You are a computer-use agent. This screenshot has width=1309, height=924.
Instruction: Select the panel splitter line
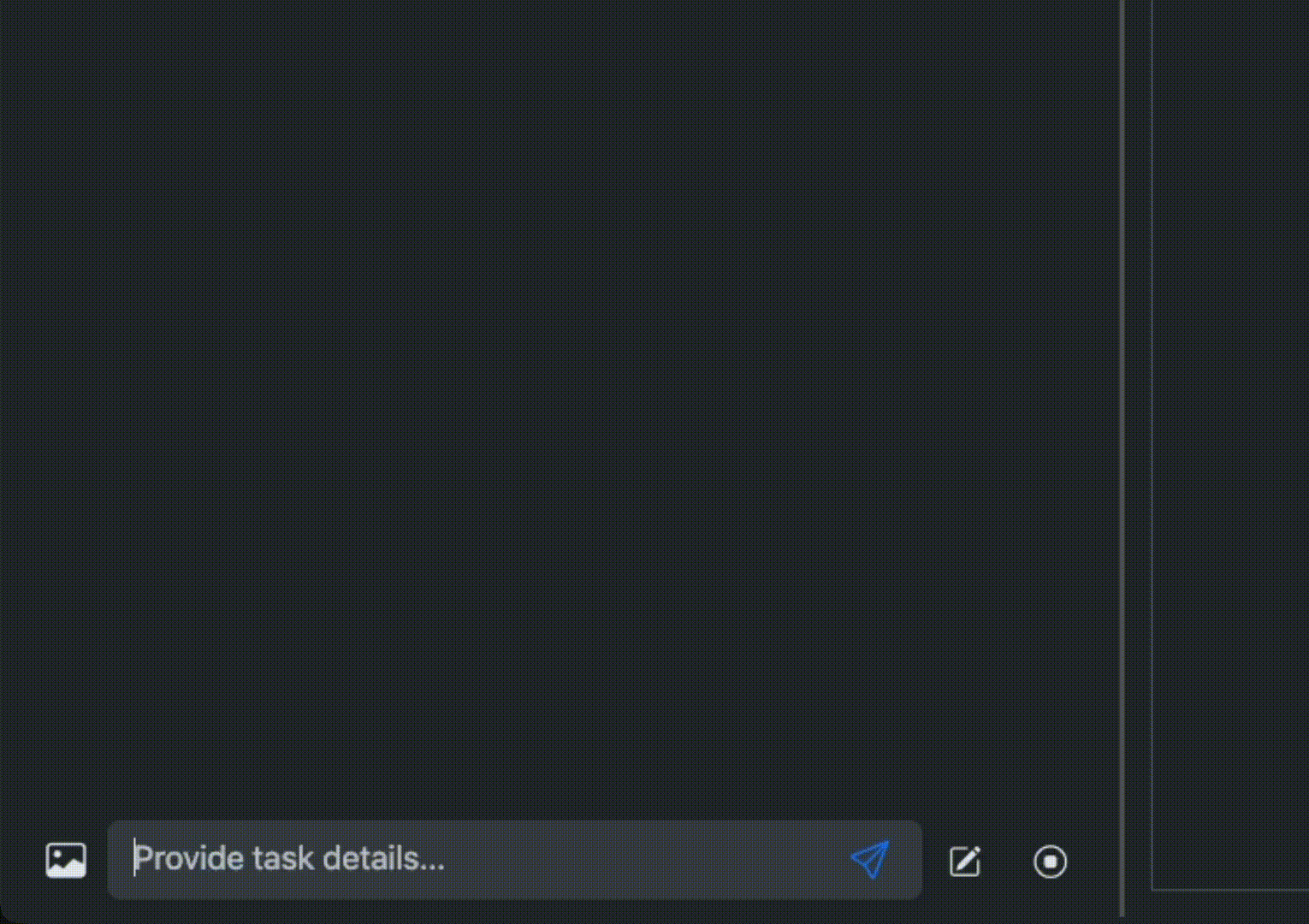[x=1122, y=458]
